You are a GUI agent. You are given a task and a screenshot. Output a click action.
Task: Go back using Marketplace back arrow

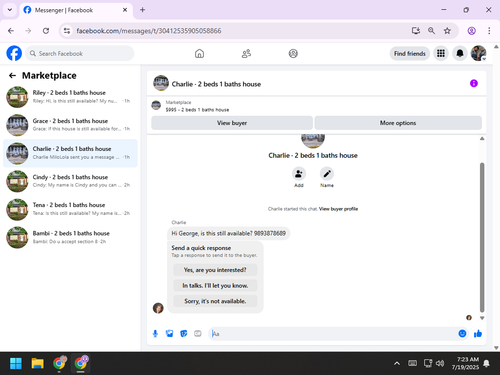12,76
